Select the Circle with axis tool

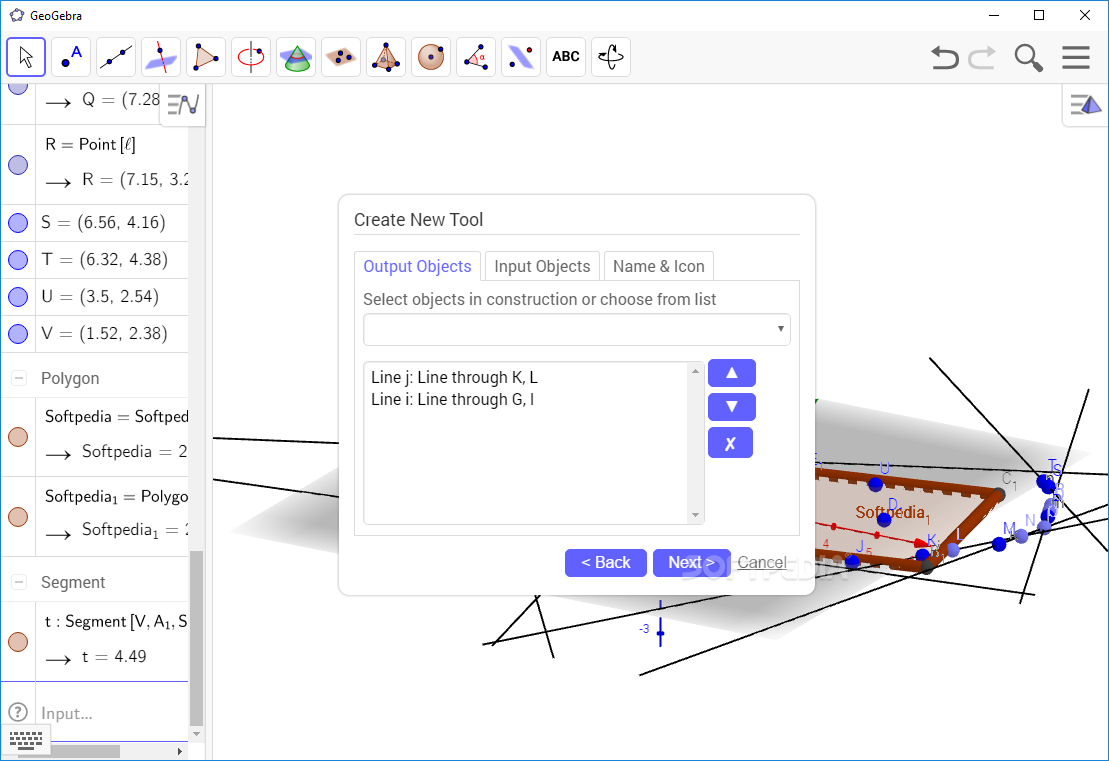[251, 57]
